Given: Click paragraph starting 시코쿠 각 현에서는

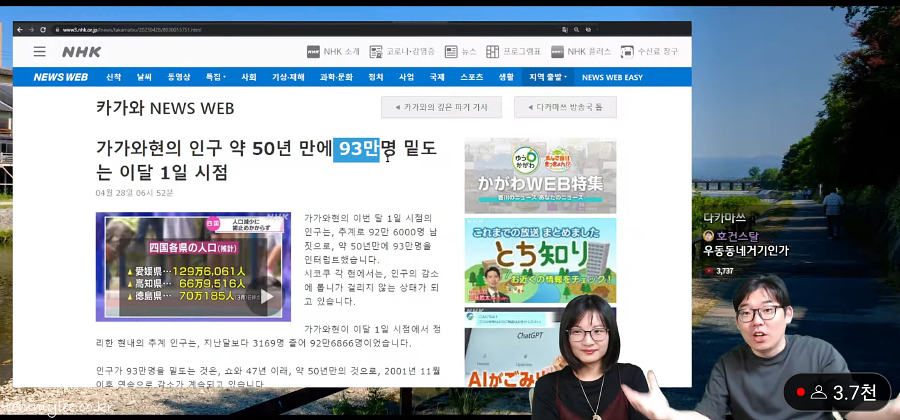Looking at the screenshot, I should [x=370, y=286].
